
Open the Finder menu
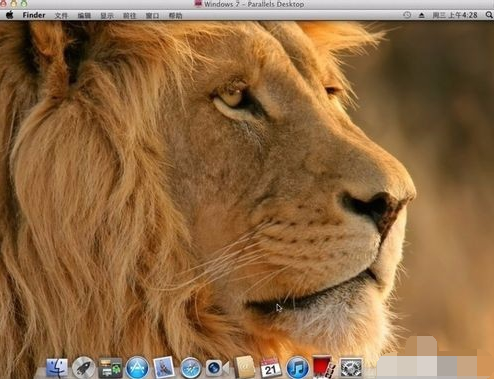34,15
